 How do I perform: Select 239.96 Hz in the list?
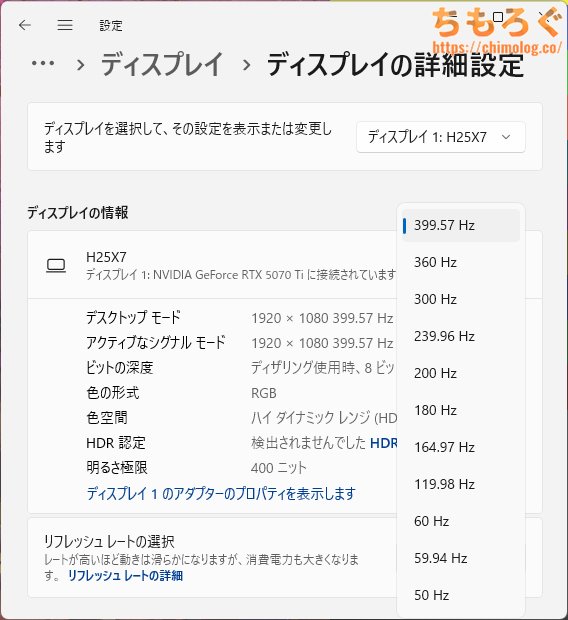pyautogui.click(x=461, y=336)
